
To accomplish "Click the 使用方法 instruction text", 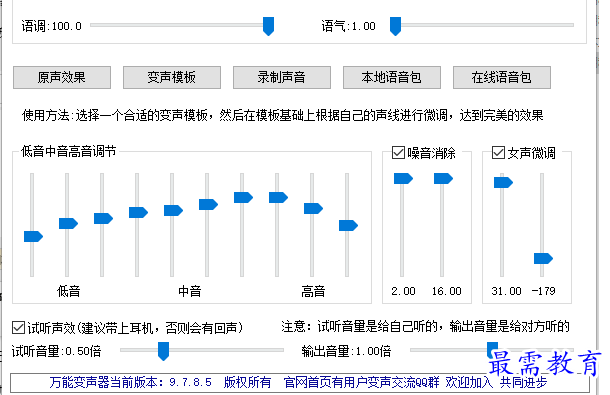I will (x=283, y=115).
